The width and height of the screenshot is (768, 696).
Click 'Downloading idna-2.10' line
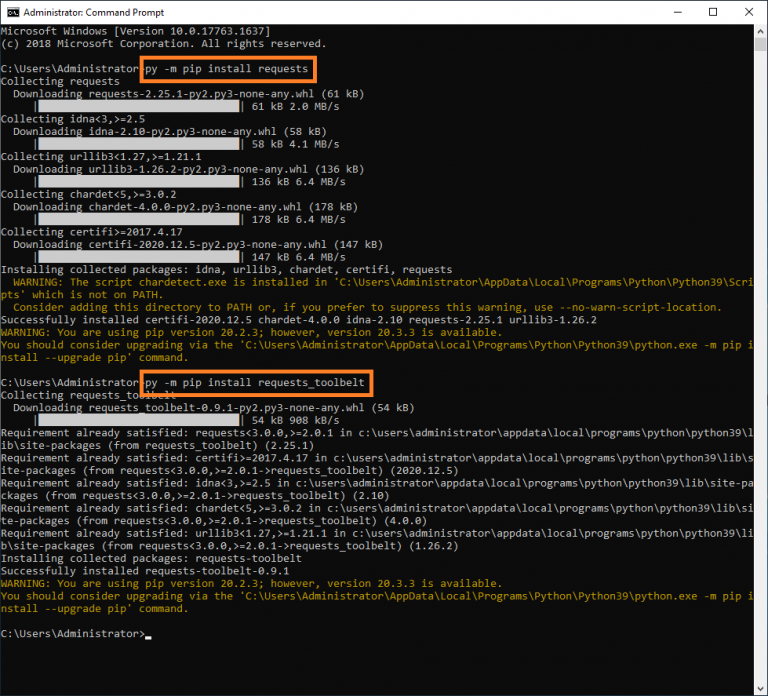[x=170, y=131]
